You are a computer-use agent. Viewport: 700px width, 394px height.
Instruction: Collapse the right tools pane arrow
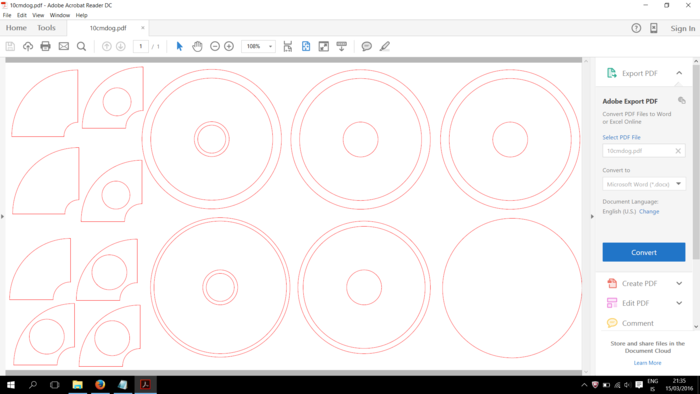(592, 216)
